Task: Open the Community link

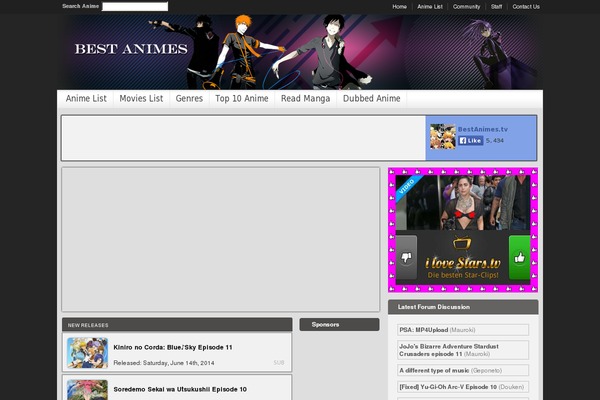Action: tap(466, 7)
